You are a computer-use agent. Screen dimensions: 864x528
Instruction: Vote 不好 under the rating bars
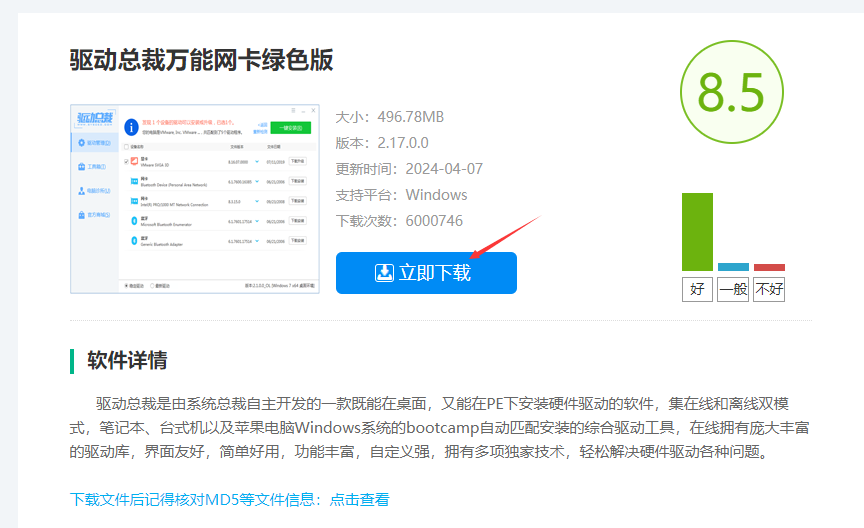click(x=769, y=290)
